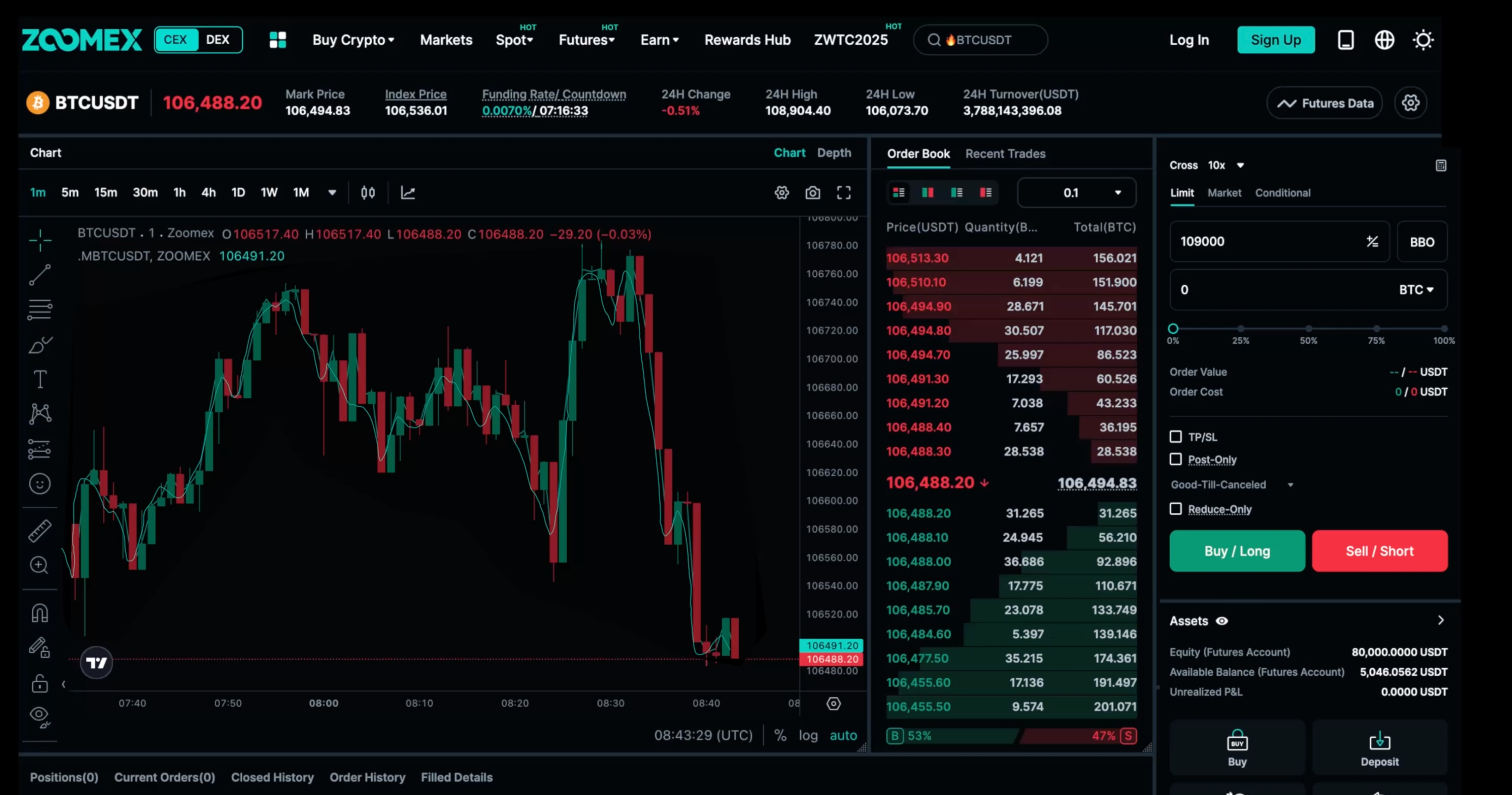The height and width of the screenshot is (795, 1512).
Task: Open the Fibonacci retracement tool
Action: pyautogui.click(x=40, y=309)
